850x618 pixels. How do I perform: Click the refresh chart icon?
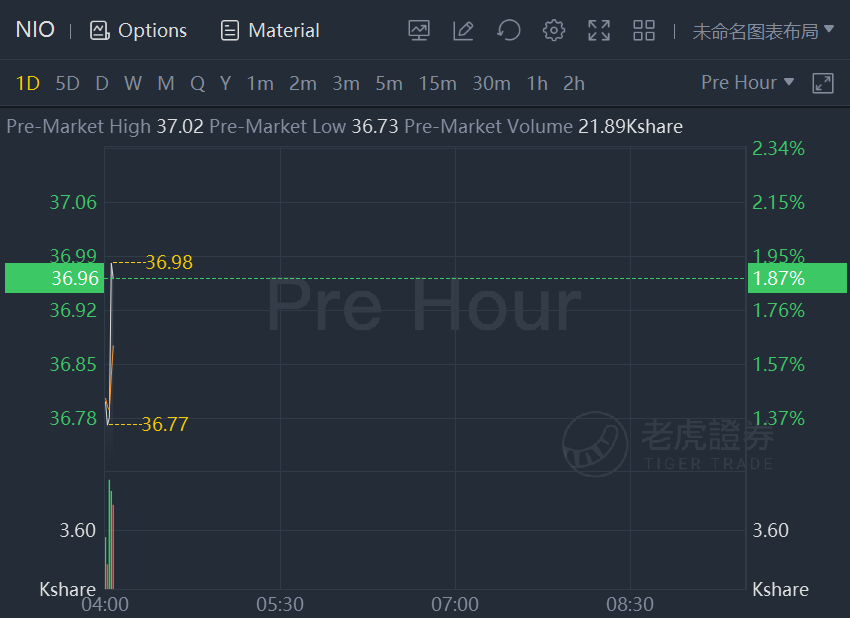pos(508,30)
